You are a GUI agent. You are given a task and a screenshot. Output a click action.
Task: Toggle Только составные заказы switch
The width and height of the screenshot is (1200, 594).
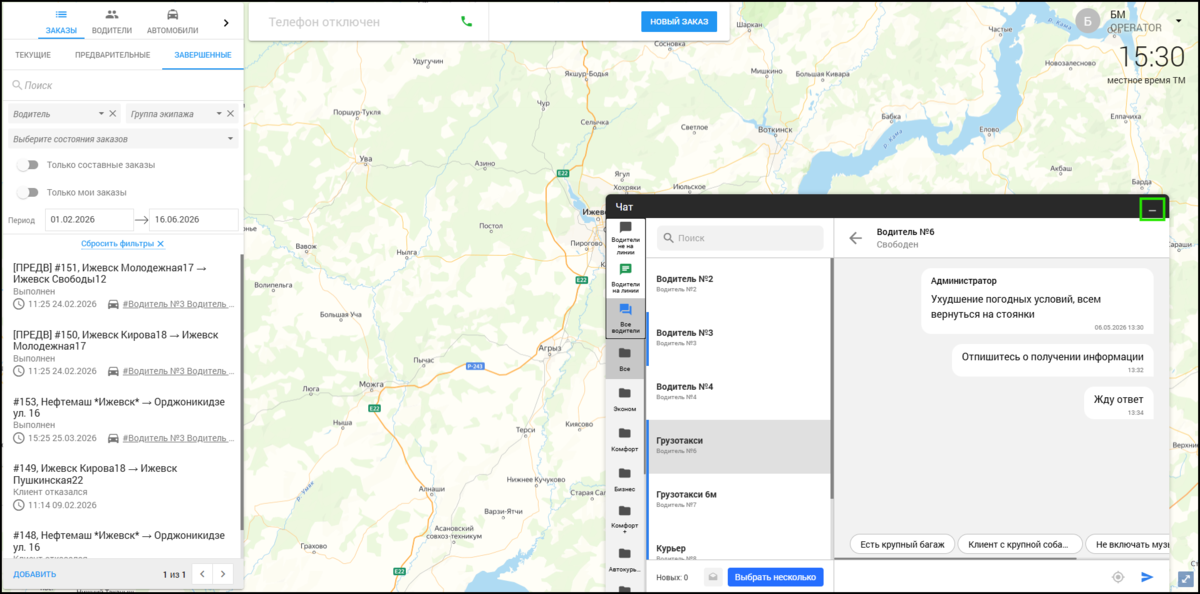pyautogui.click(x=28, y=165)
